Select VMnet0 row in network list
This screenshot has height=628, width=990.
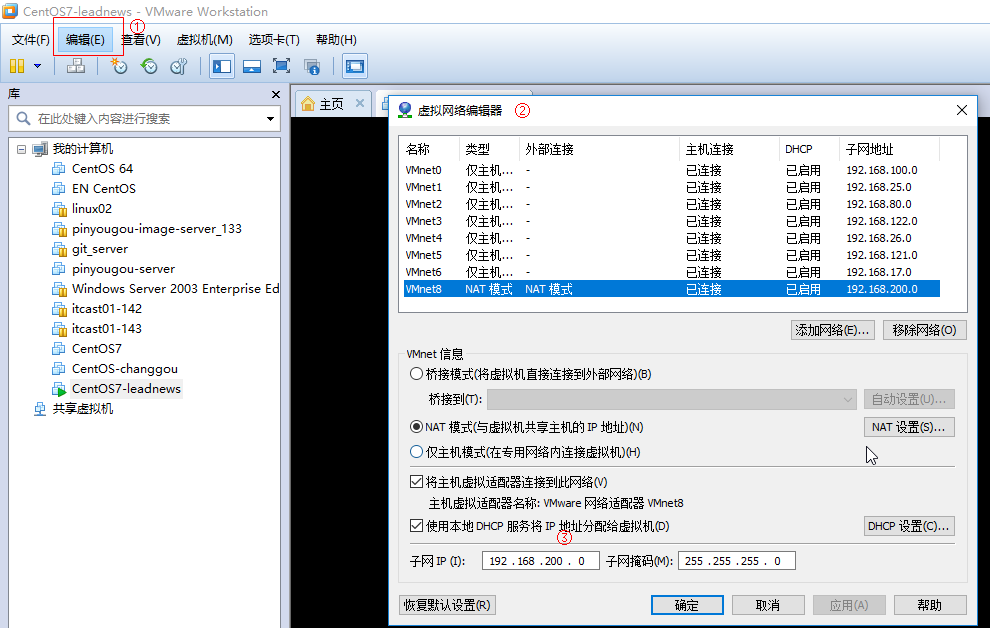click(672, 170)
